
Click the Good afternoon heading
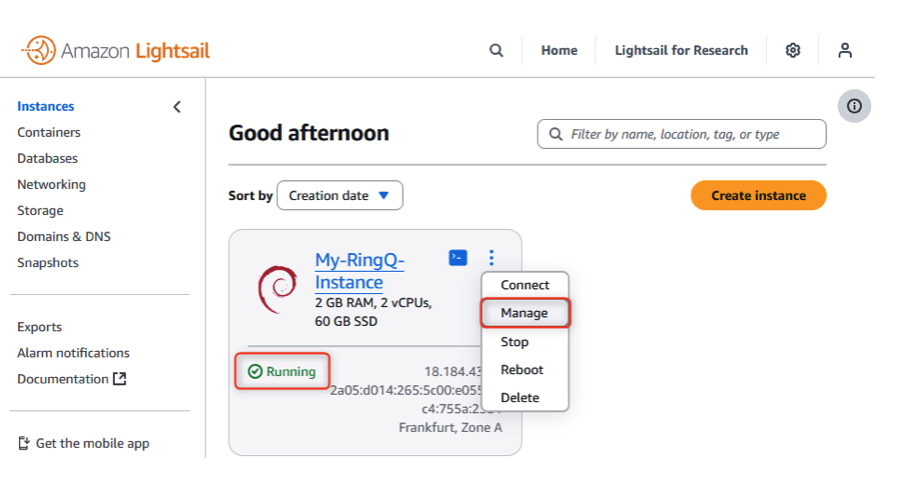coord(309,133)
